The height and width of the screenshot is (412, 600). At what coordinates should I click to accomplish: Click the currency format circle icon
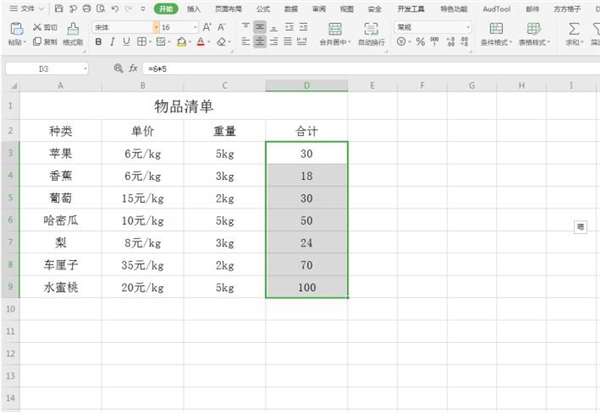[401, 42]
